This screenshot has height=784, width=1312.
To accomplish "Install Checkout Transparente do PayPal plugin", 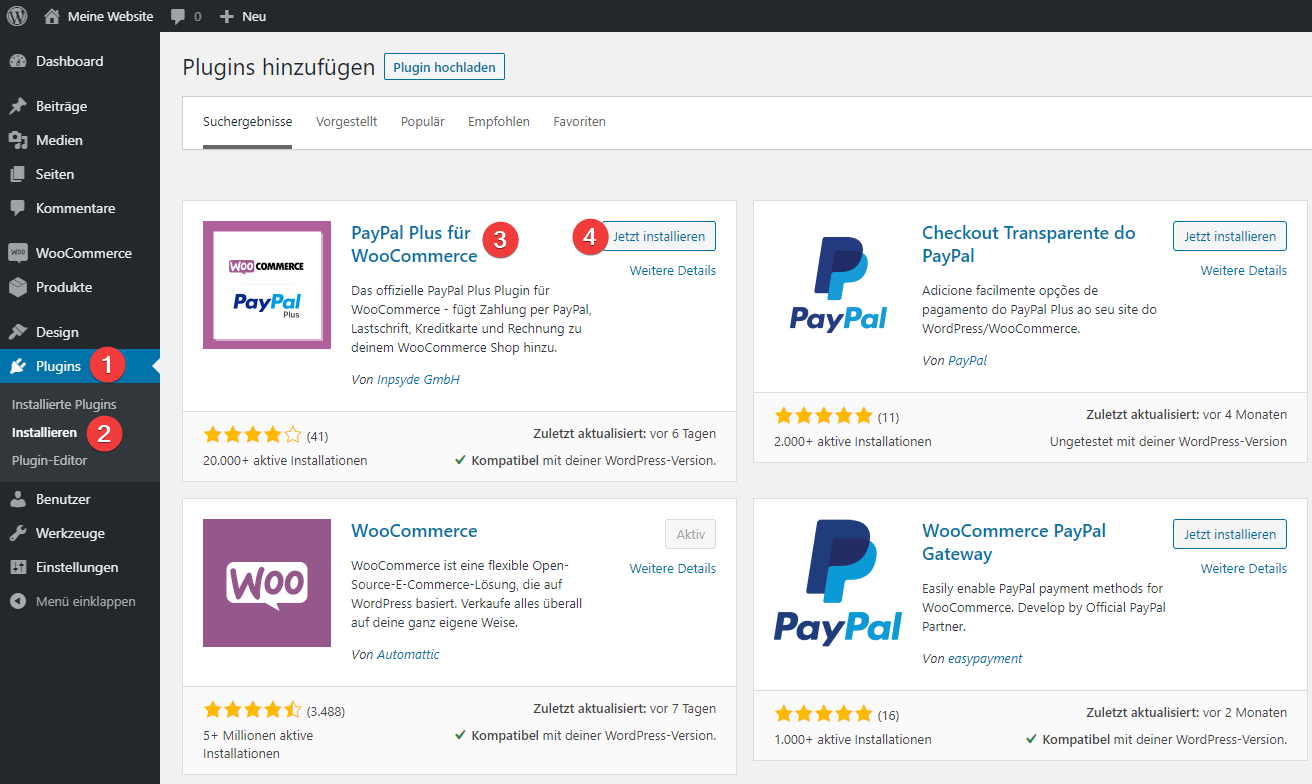I will (x=1230, y=236).
